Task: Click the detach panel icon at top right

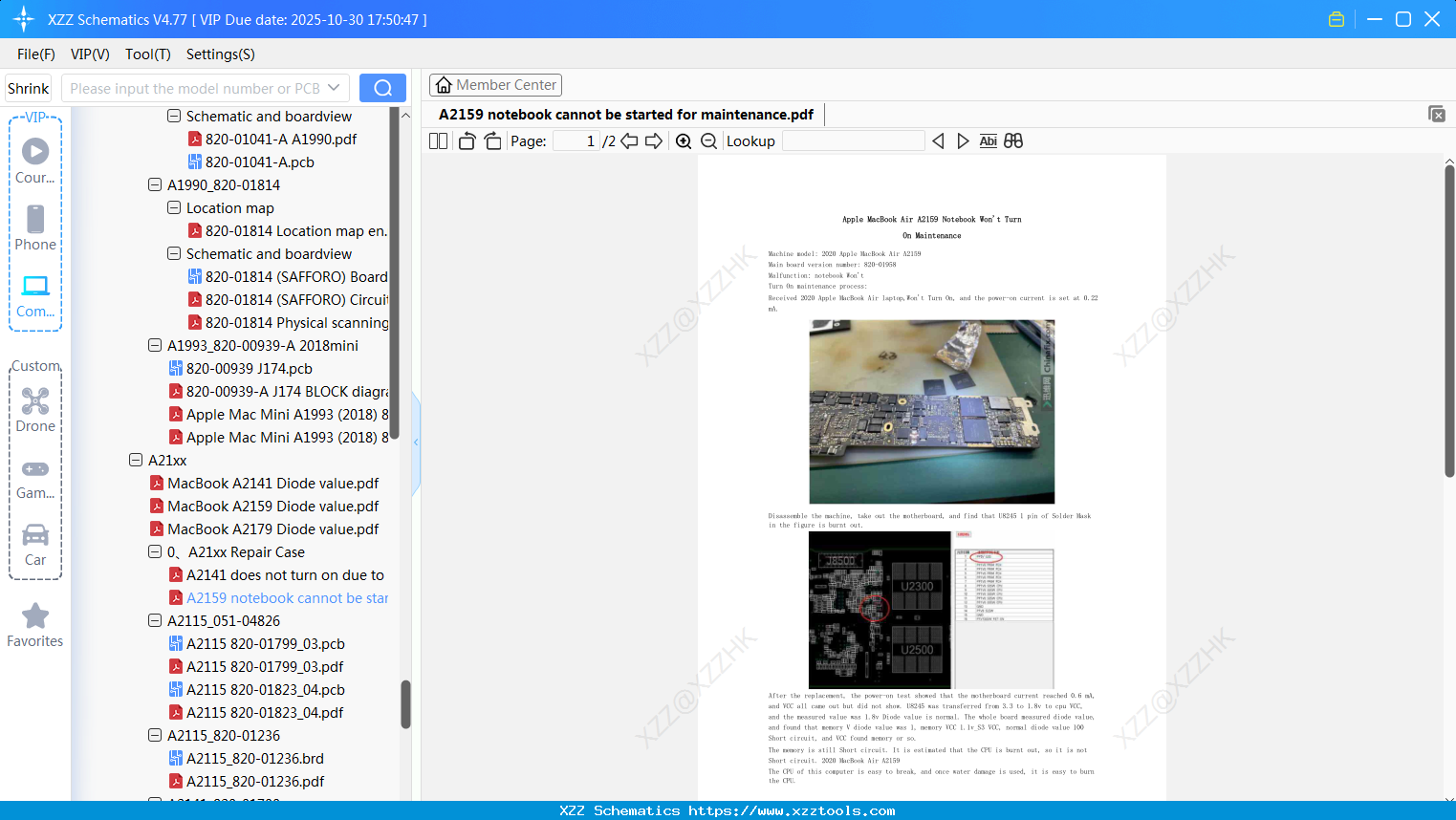Action: (1436, 114)
